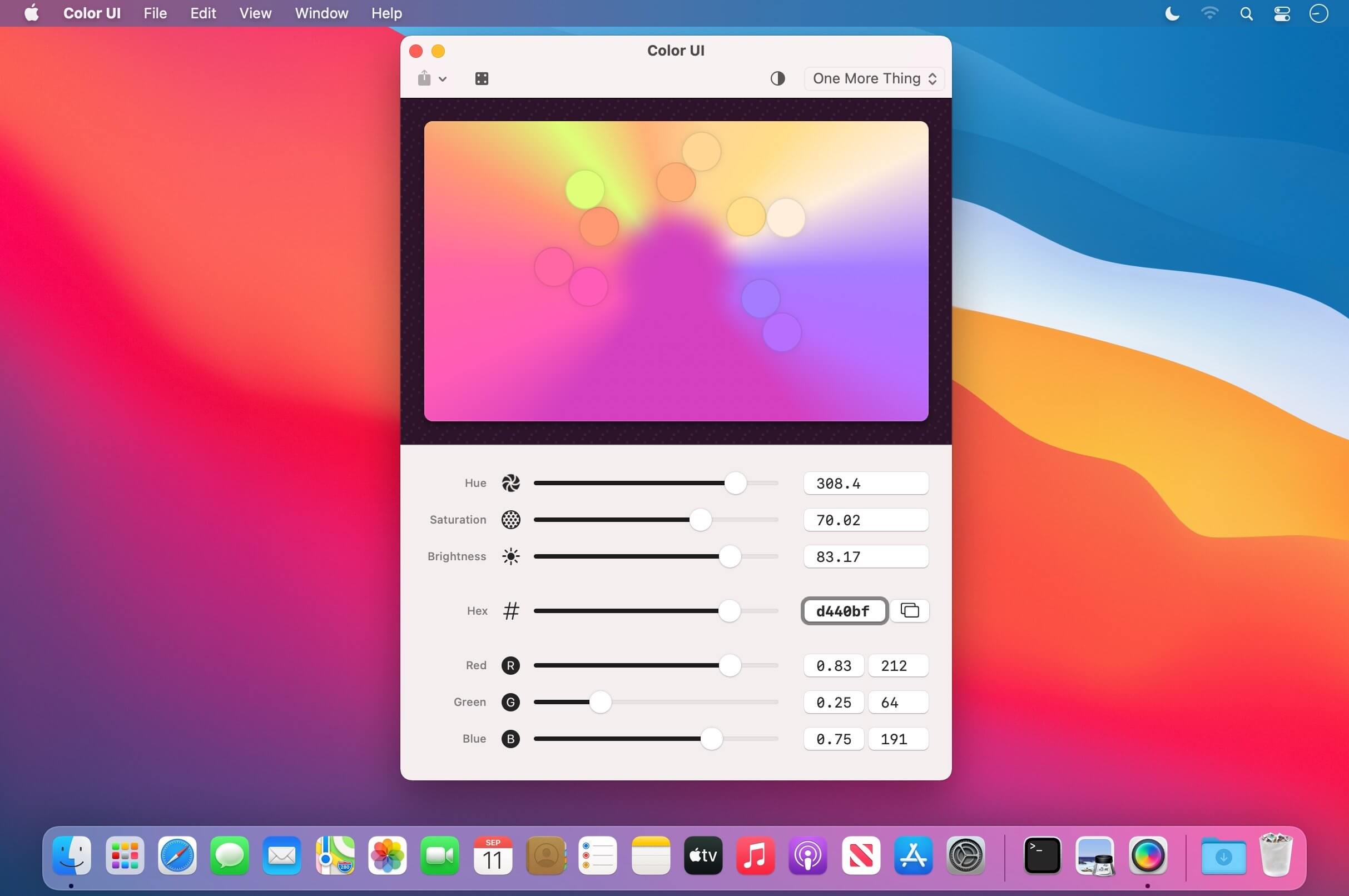Click the Red channel R badge
1349x896 pixels.
click(x=510, y=666)
